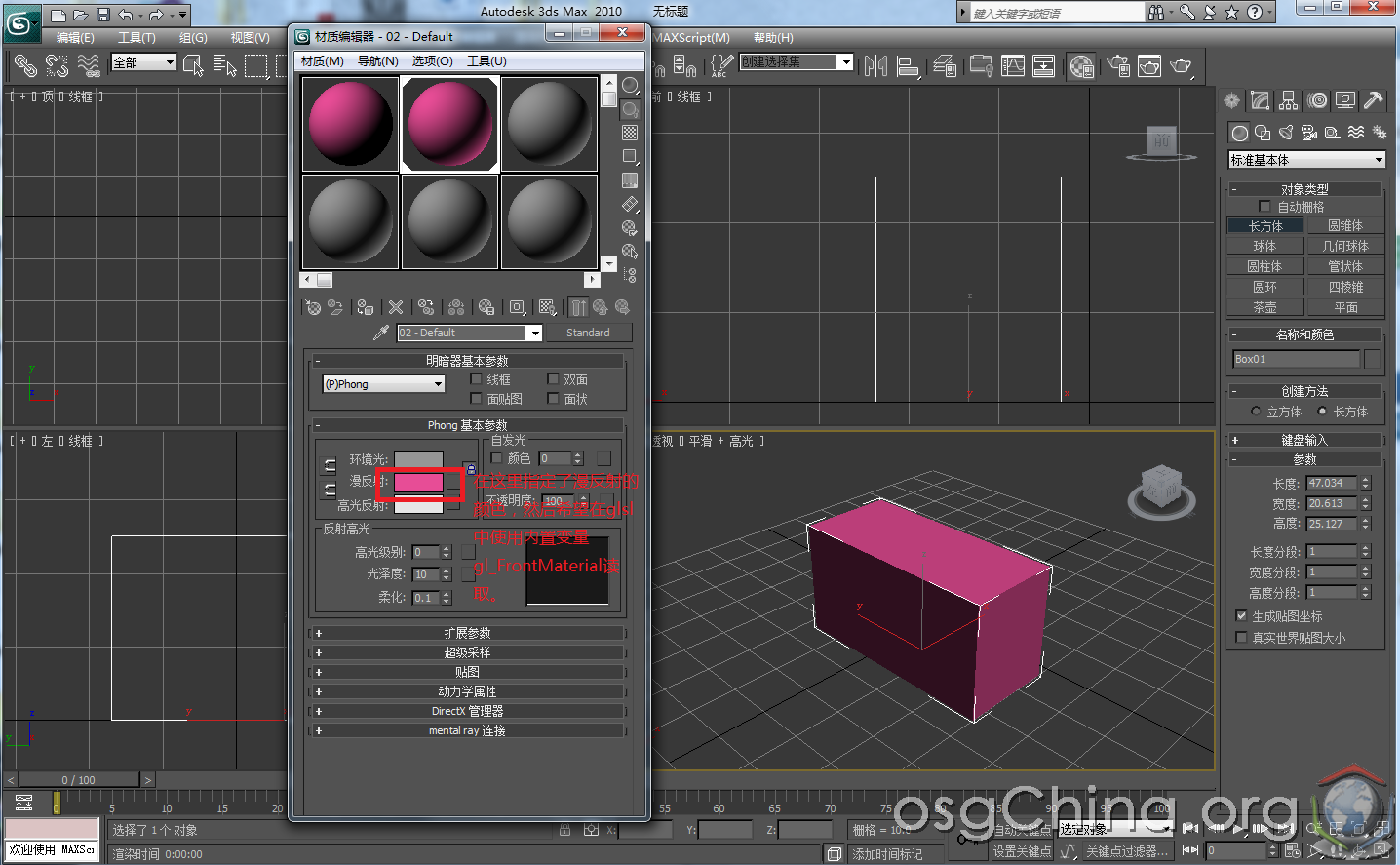Open the Modify panel tab icon
This screenshot has height=865, width=1400.
(x=1261, y=100)
